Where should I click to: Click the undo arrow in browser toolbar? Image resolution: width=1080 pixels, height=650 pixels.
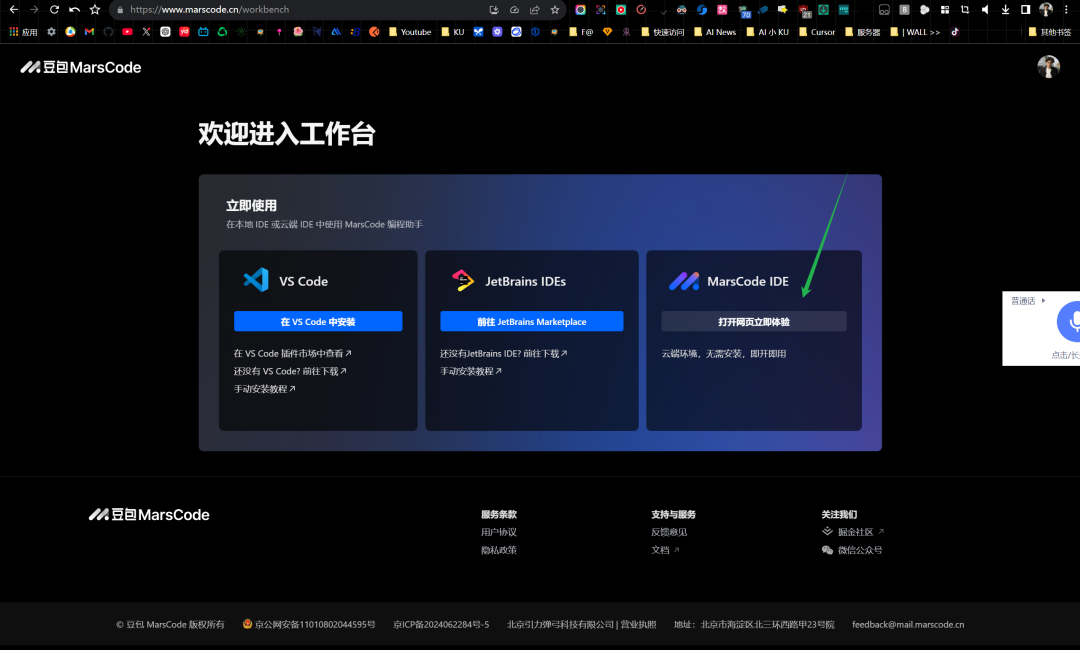(74, 10)
